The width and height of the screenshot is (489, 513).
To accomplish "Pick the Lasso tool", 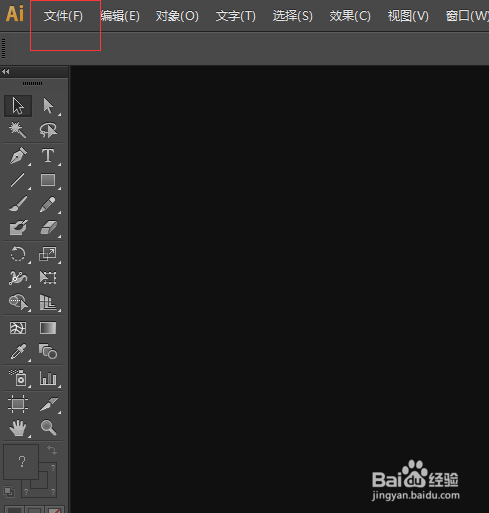I will [48, 130].
